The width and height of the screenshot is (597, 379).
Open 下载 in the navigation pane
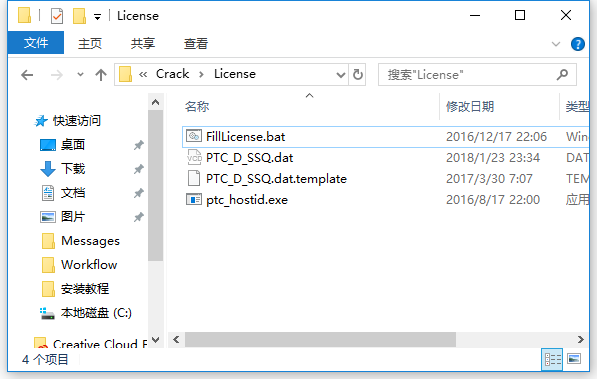click(x=72, y=169)
